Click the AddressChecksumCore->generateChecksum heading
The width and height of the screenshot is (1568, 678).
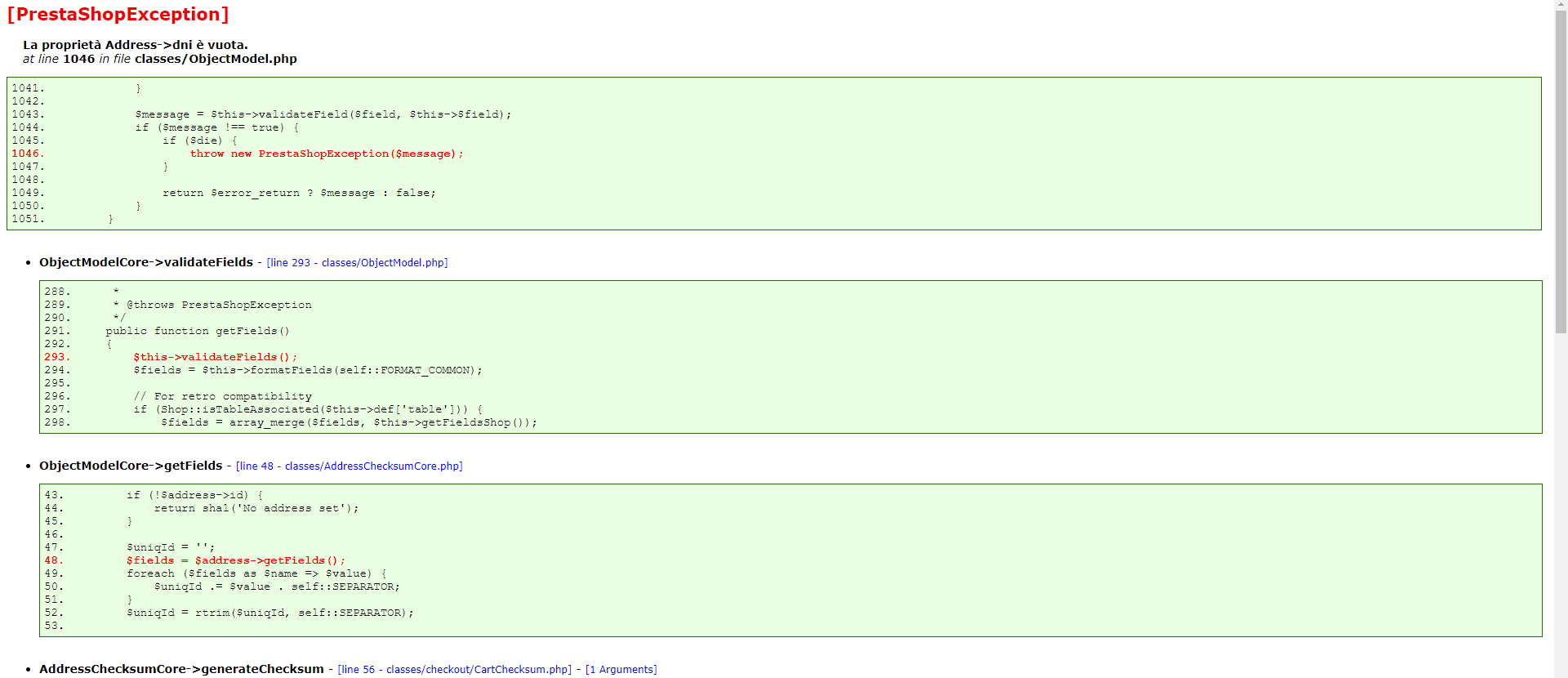pyautogui.click(x=181, y=669)
